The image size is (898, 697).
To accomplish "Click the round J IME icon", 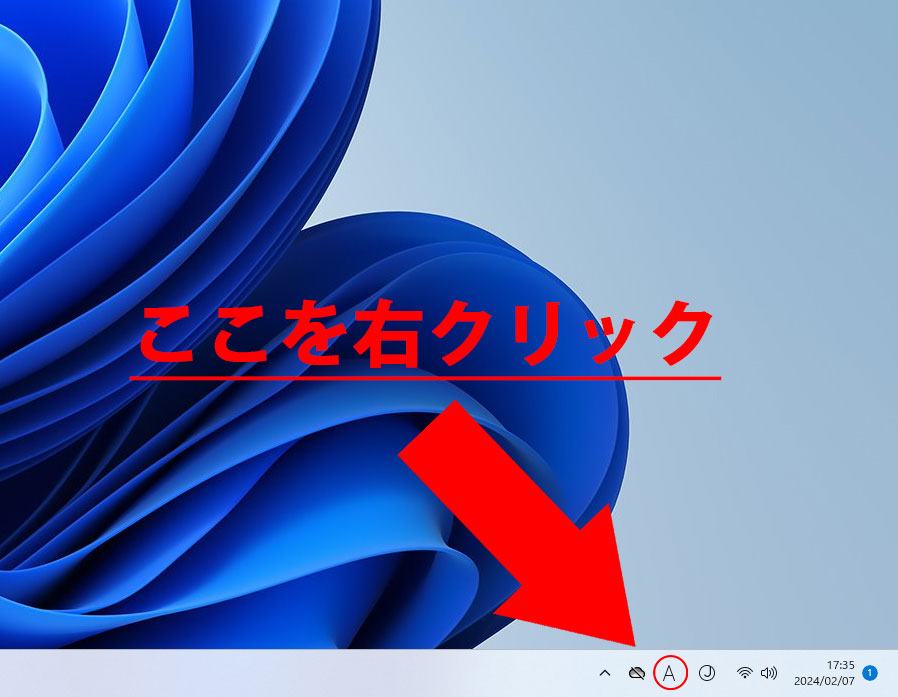I will [706, 673].
